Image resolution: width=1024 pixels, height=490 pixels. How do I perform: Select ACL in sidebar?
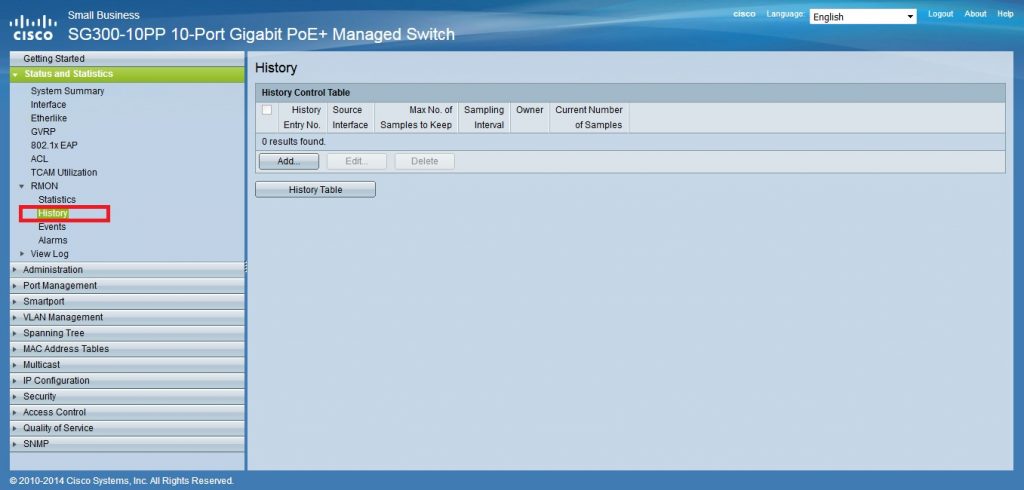39,159
